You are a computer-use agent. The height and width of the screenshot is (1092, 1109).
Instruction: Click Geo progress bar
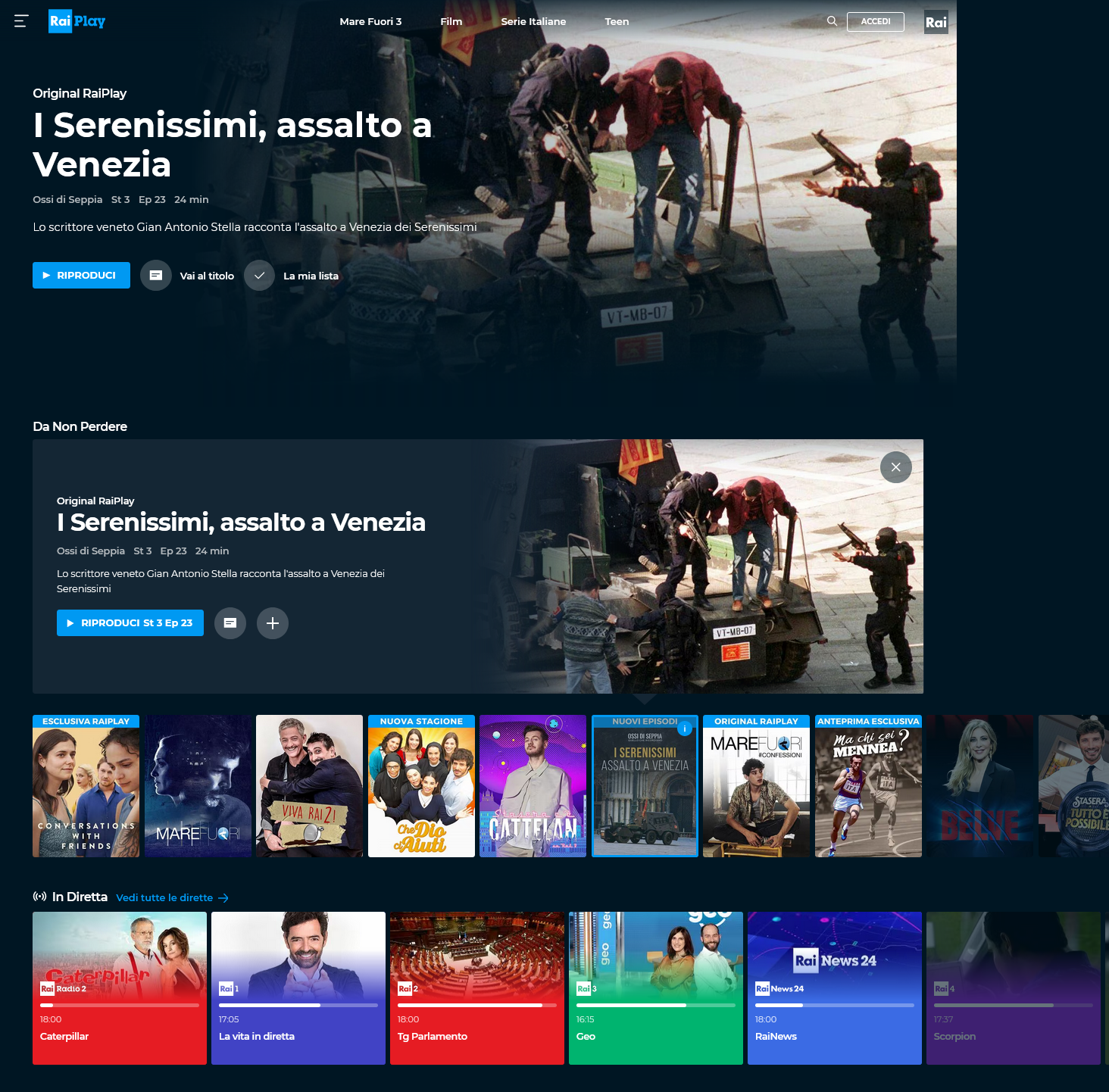tap(656, 1005)
